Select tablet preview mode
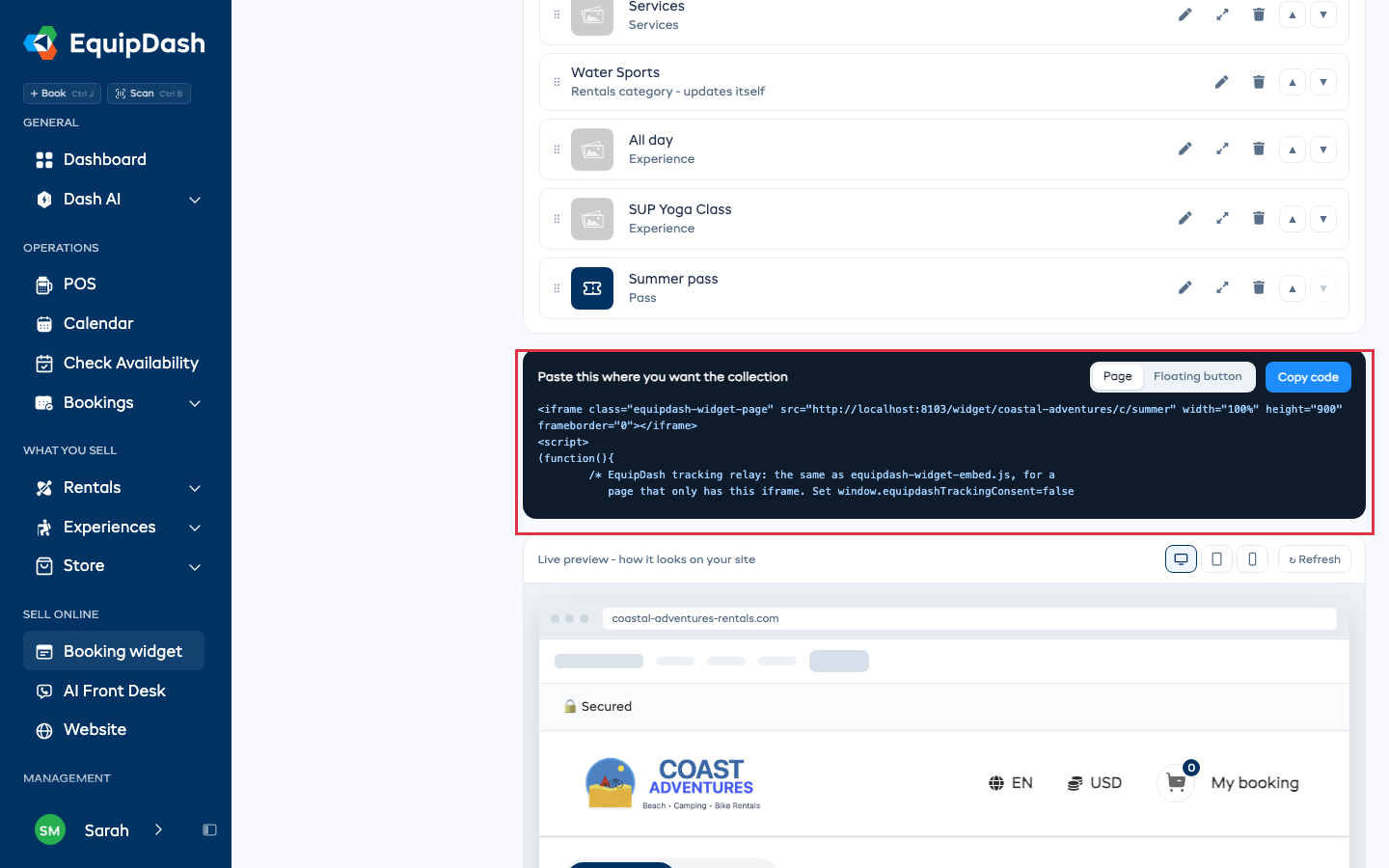Viewport: 1389px width, 868px height. pos(1216,559)
